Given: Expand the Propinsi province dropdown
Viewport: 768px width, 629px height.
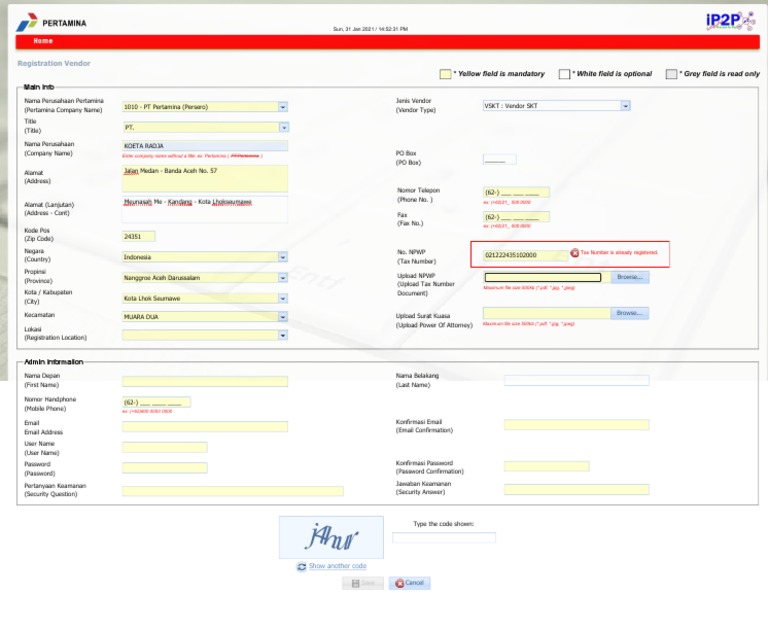Looking at the screenshot, I should tap(283, 277).
